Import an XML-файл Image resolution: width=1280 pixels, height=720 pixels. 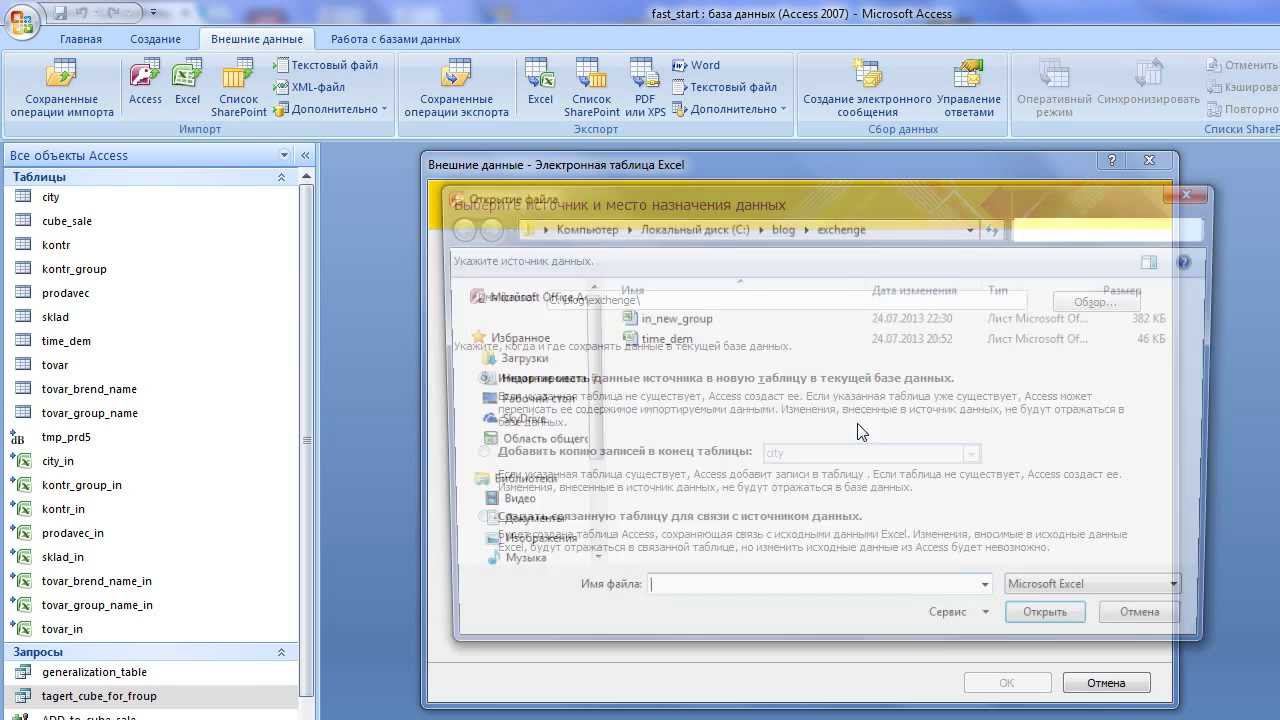tap(310, 87)
